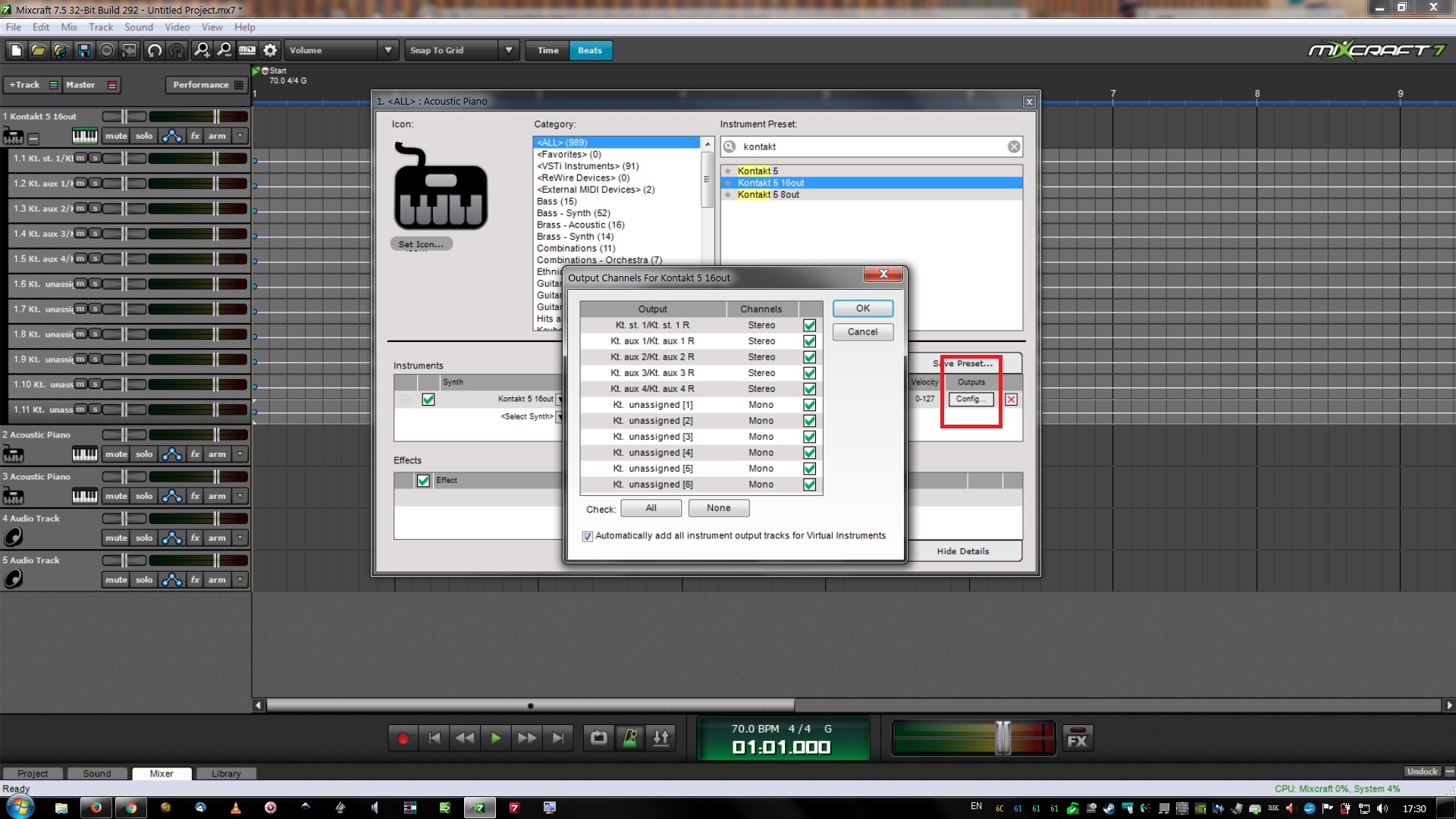The height and width of the screenshot is (819, 1456).
Task: Rewind to the start of the project
Action: coord(435,738)
